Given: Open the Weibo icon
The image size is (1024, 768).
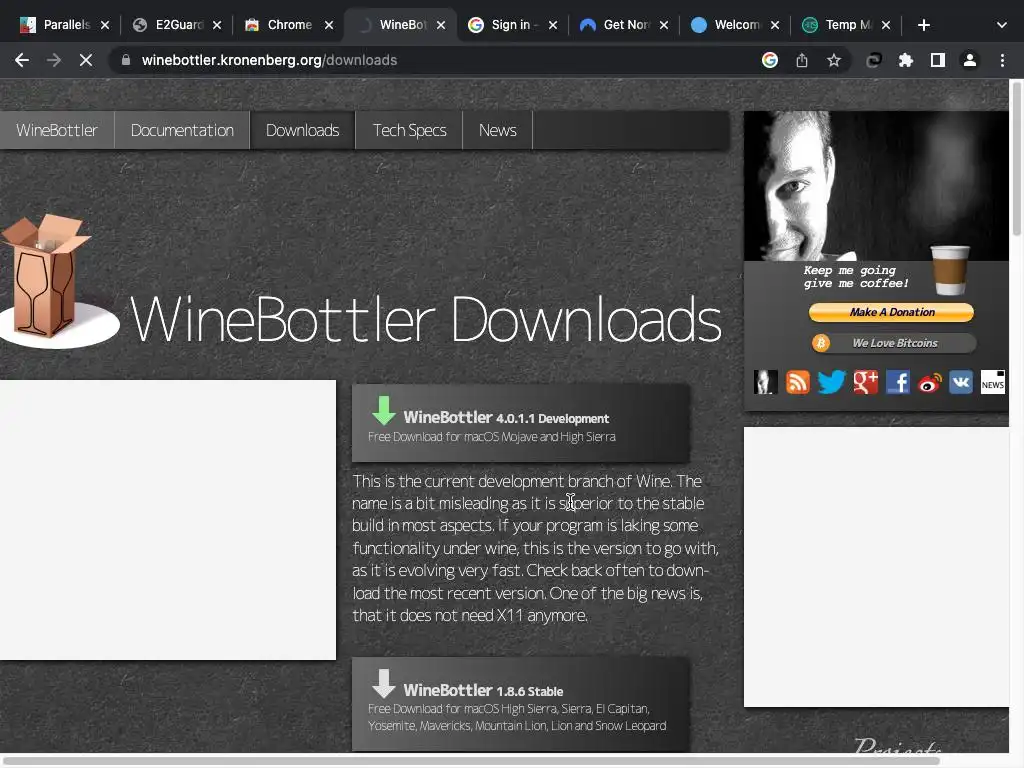Looking at the screenshot, I should [930, 383].
